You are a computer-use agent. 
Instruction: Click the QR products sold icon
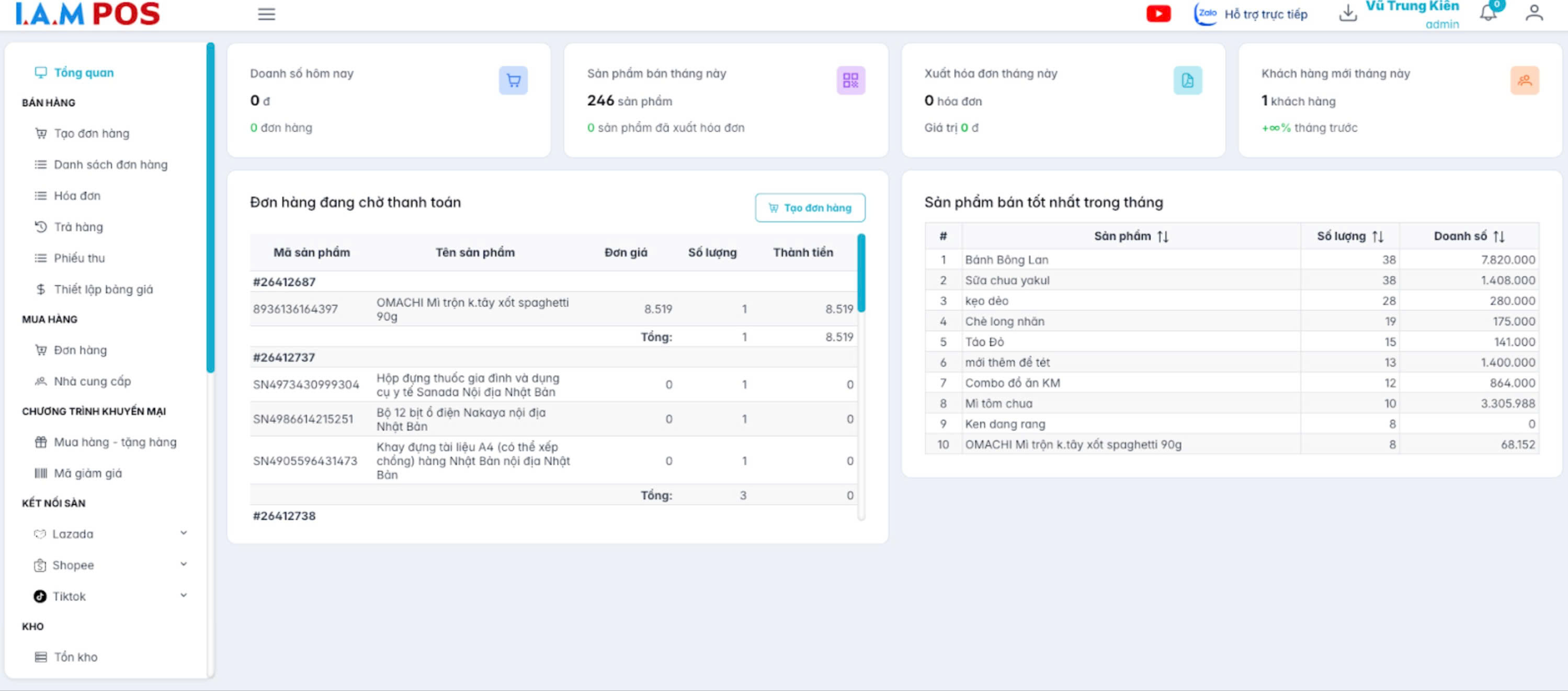pos(850,80)
